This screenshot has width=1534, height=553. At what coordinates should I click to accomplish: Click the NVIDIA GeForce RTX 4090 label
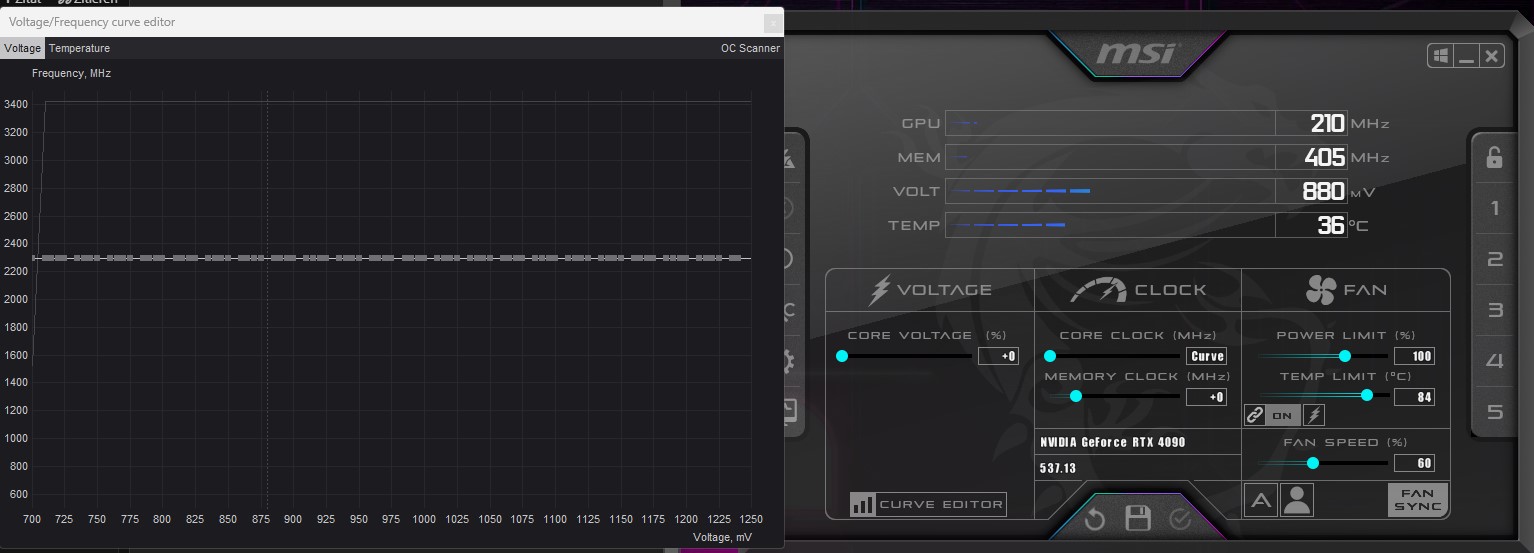(1113, 442)
